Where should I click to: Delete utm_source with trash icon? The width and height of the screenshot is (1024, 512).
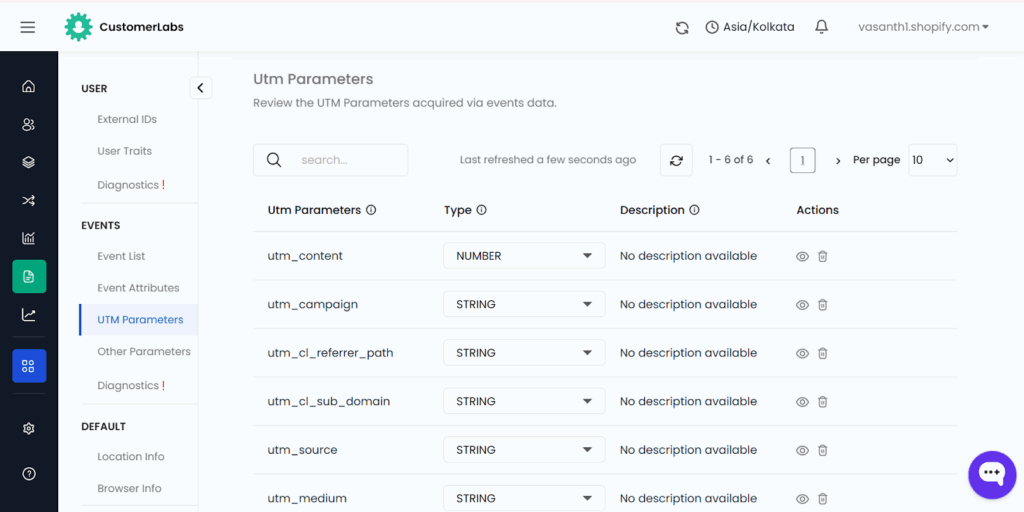[x=823, y=450]
